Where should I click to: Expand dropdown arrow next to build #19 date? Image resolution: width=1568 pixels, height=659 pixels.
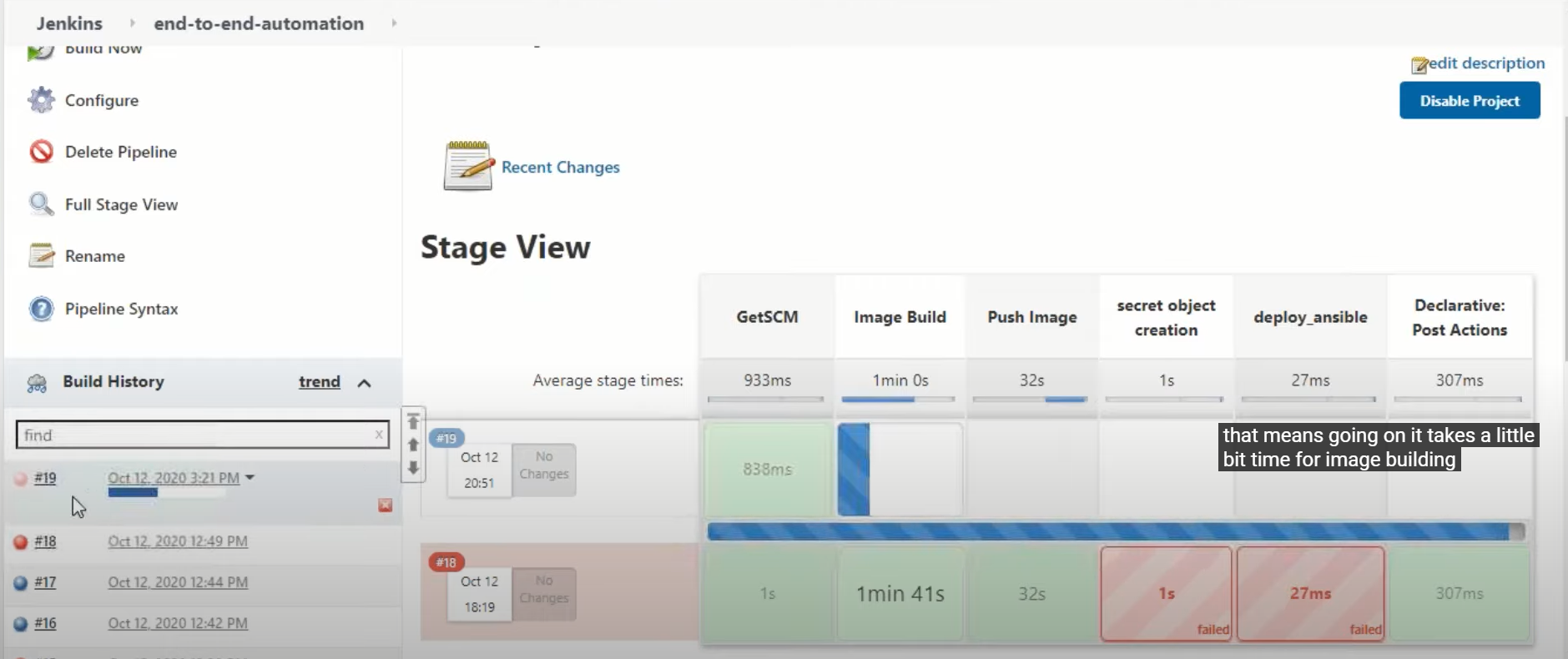click(250, 478)
